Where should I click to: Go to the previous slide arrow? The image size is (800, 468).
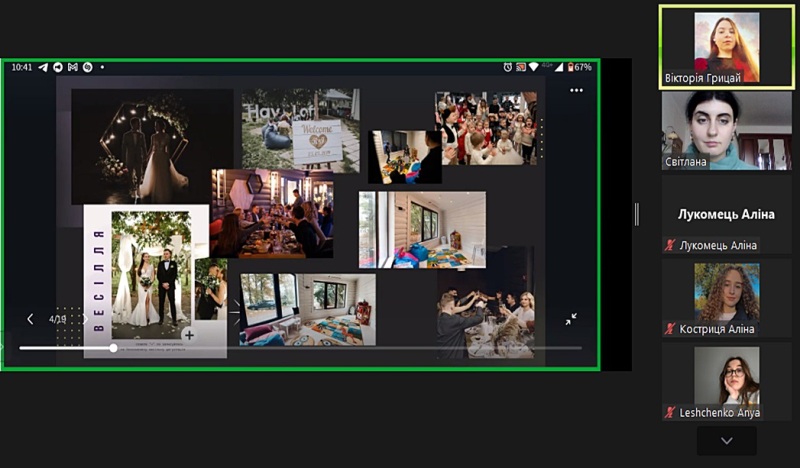[x=30, y=319]
